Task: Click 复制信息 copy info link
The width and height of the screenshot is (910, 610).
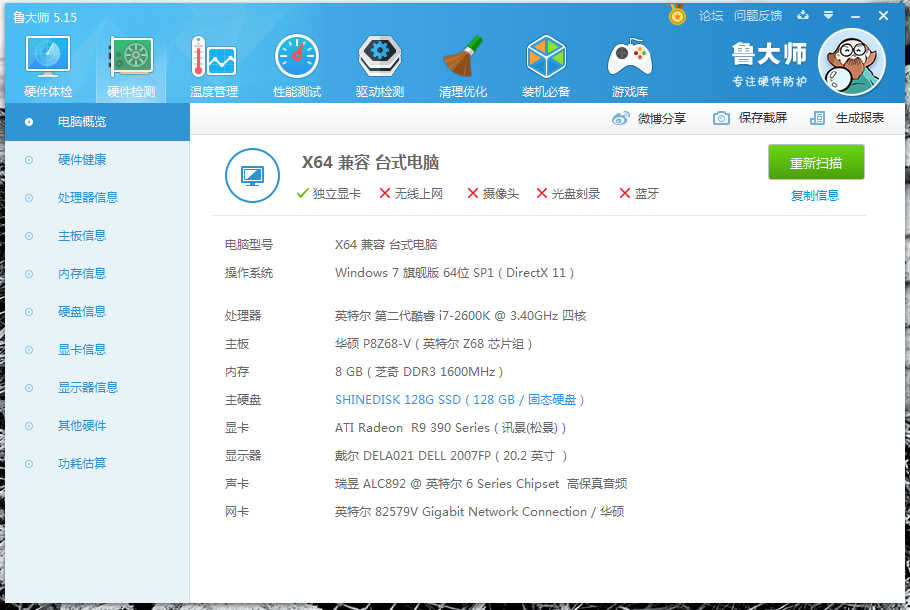Action: tap(815, 196)
